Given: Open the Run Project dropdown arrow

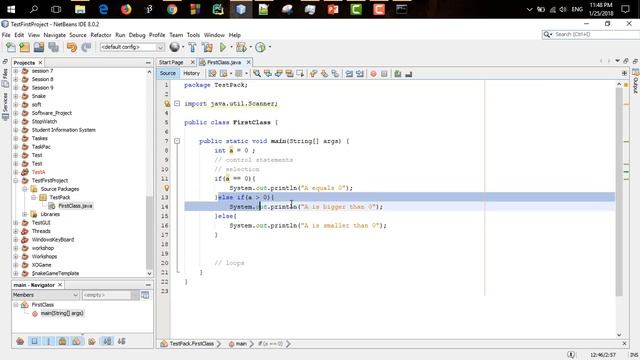Looking at the screenshot, I should pos(231,47).
